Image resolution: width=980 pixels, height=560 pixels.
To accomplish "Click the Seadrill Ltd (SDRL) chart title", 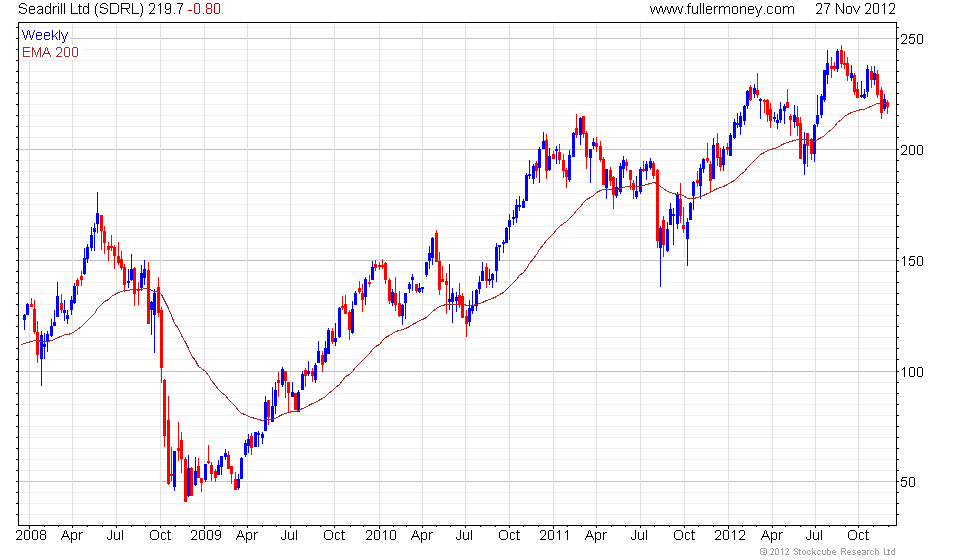I will 81,9.
